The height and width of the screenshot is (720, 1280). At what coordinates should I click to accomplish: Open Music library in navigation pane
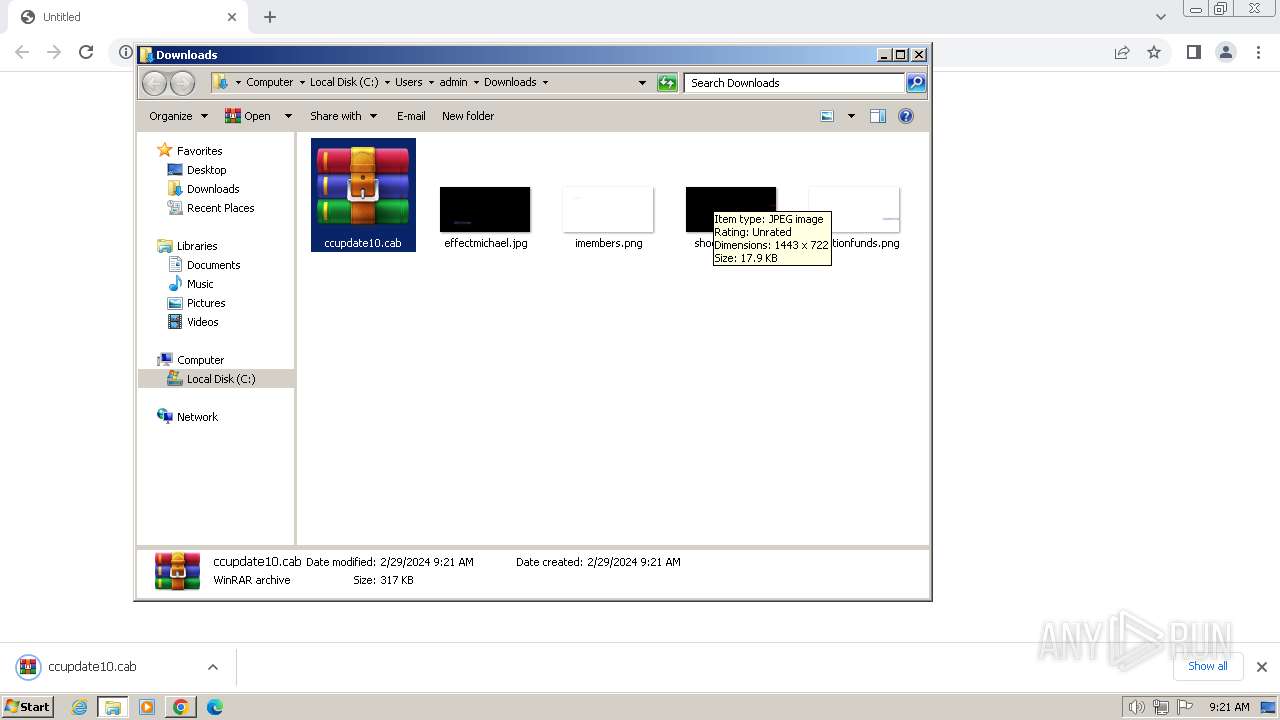pyautogui.click(x=200, y=284)
